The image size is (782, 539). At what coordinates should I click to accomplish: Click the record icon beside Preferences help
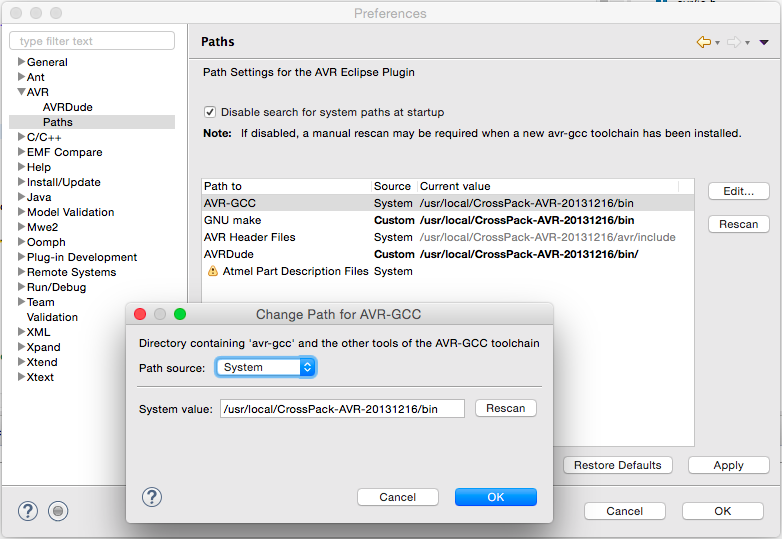point(59,511)
